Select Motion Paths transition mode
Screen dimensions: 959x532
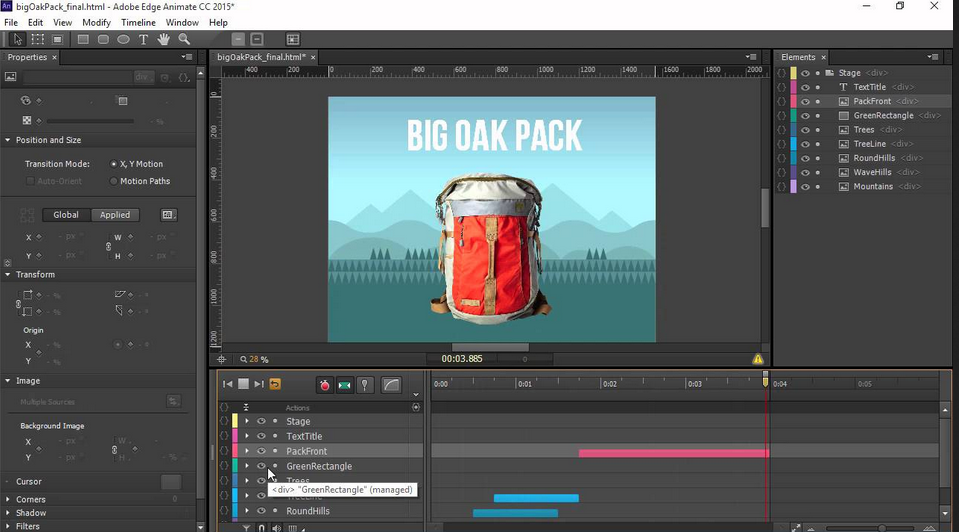[114, 181]
